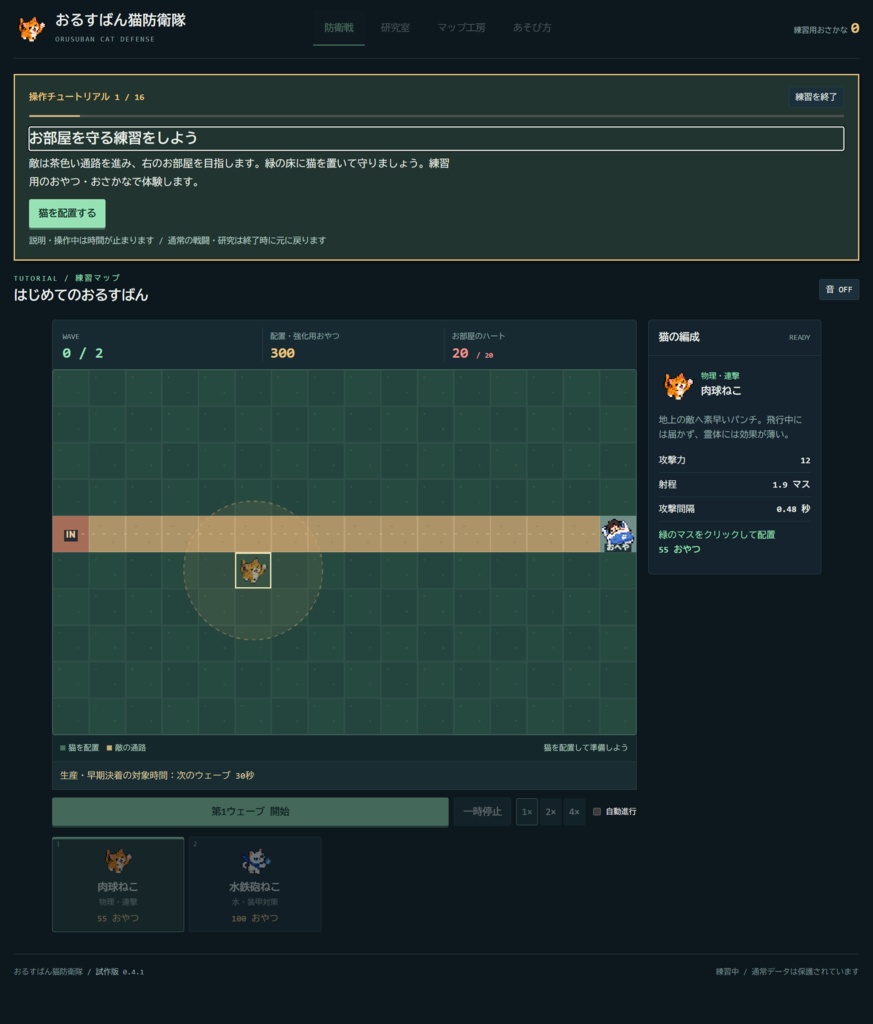Set game speed to 2x
873x1024 pixels.
550,812
